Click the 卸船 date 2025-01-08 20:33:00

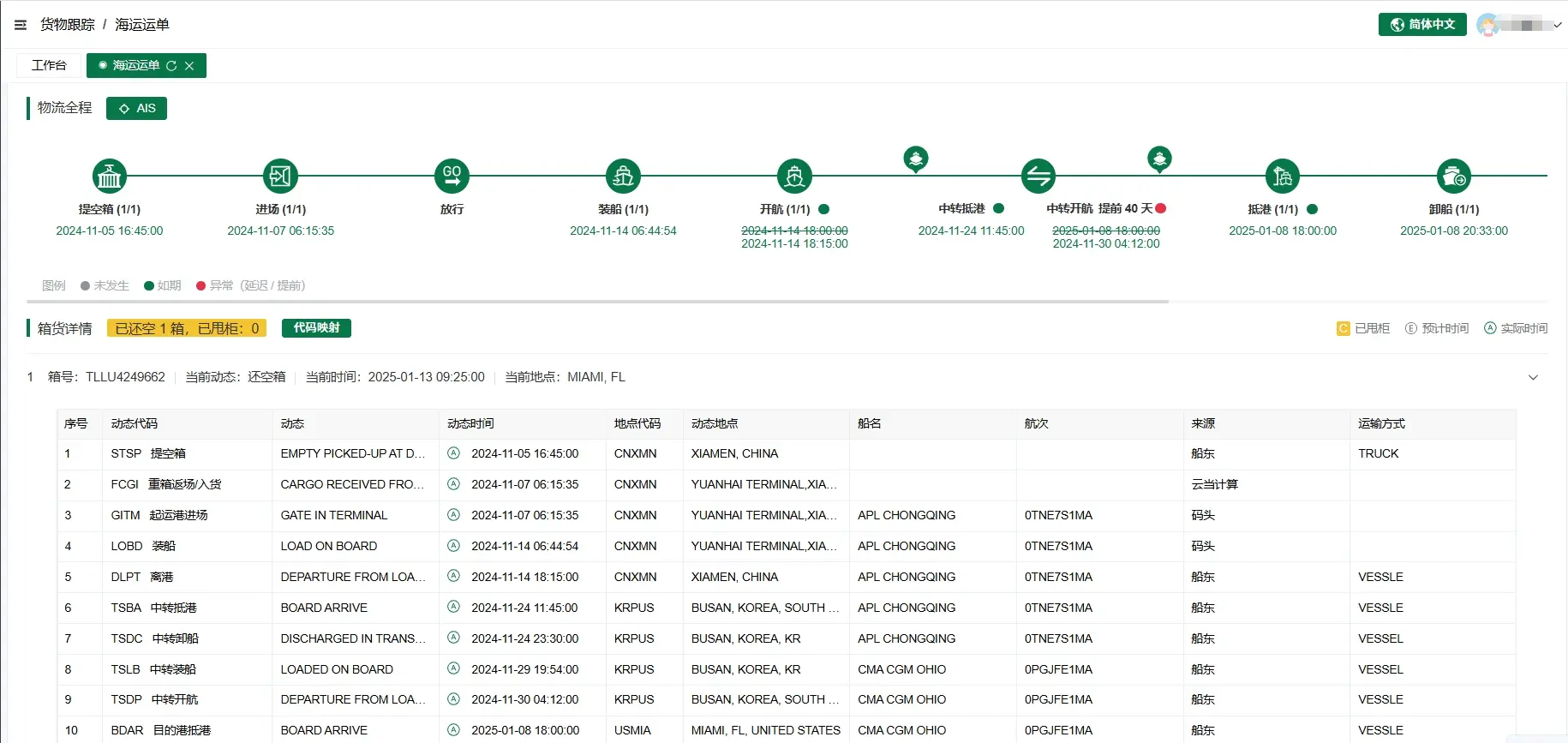tap(1454, 231)
